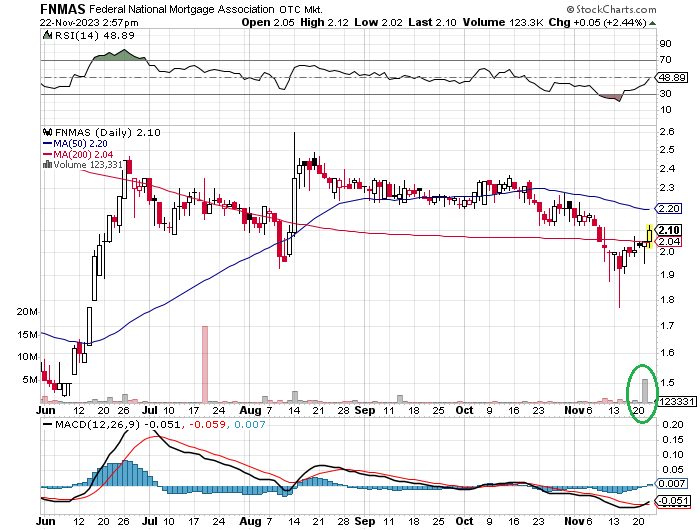Screen dimensions: 700x530
Task: Click the red 2.04 tag on price axis
Action: point(668,242)
